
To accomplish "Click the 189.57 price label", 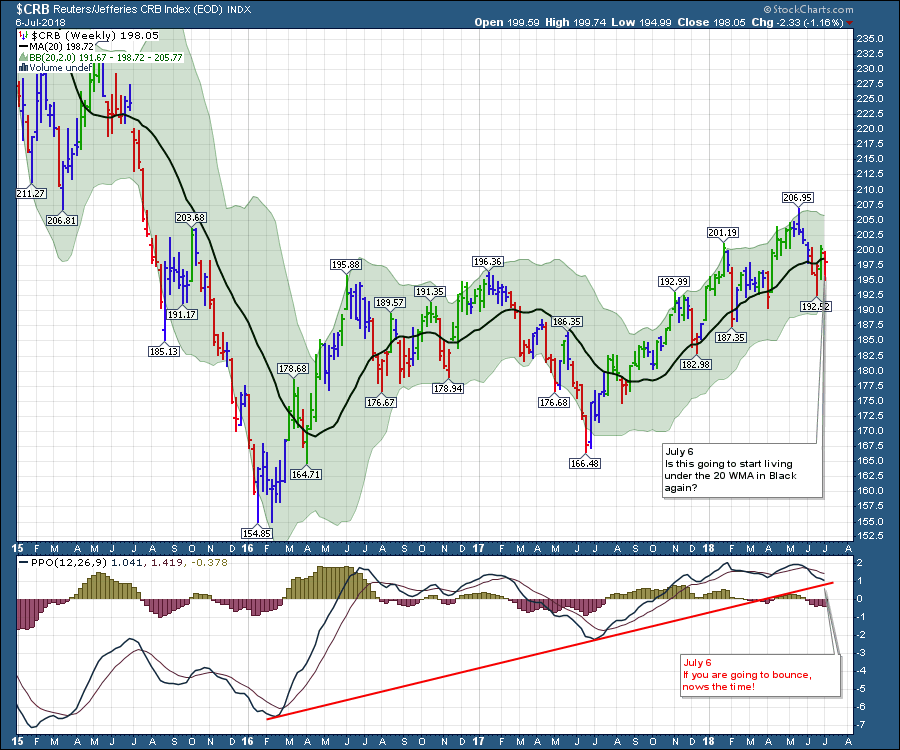I will (x=390, y=302).
